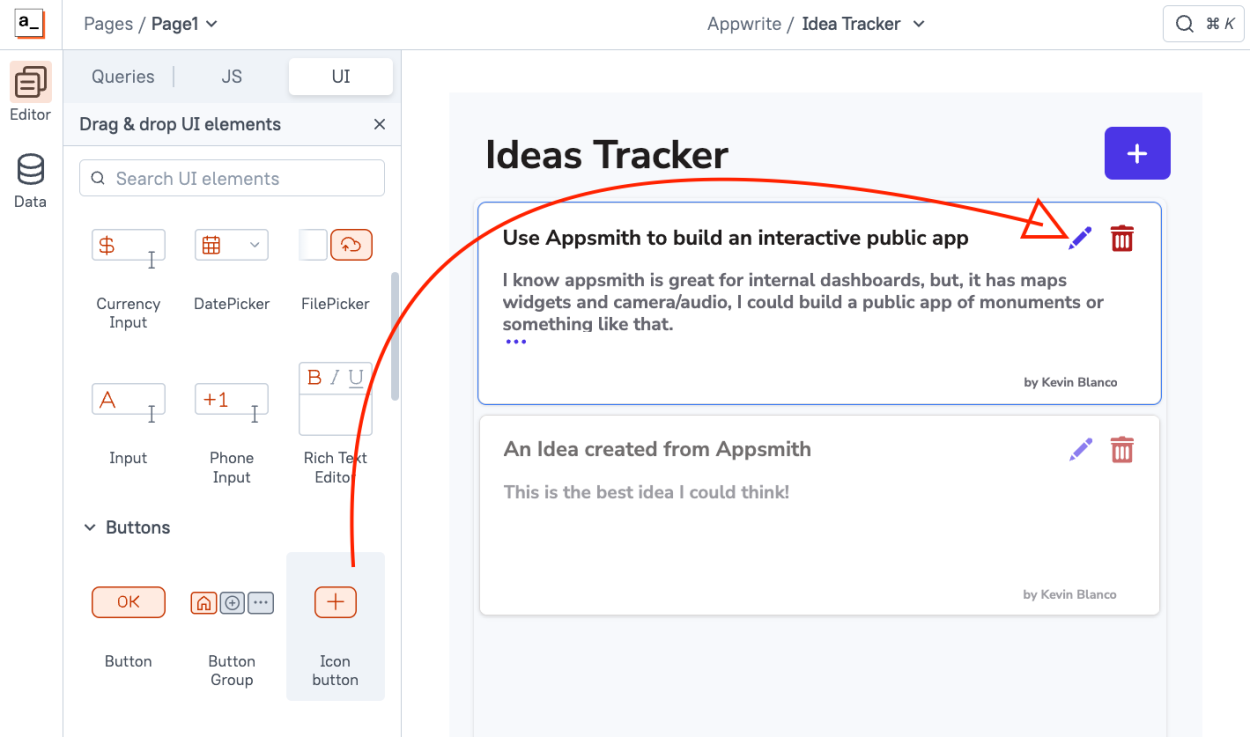Screen dimensions: 1250x737
Task: Delete the first idea with the trash icon
Action: pos(1122,238)
